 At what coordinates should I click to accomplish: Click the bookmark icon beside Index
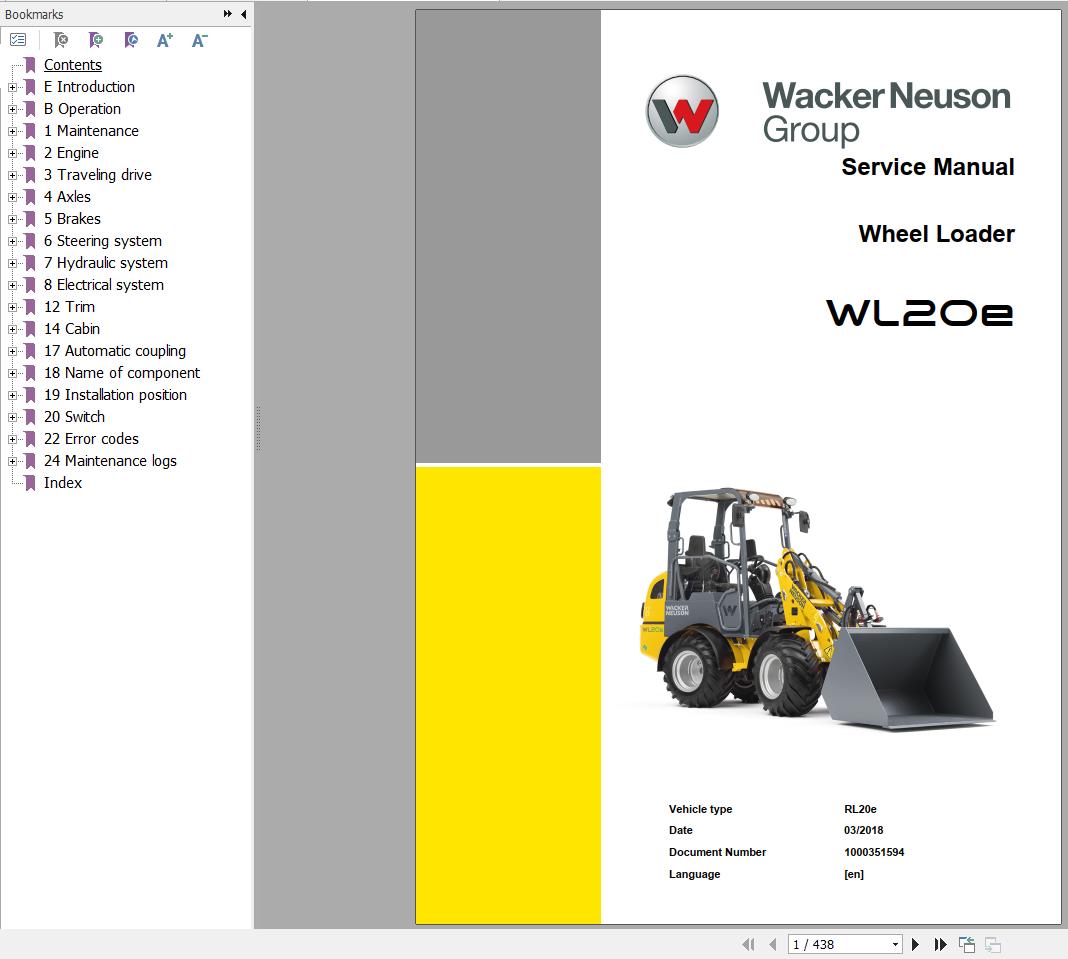[x=30, y=483]
